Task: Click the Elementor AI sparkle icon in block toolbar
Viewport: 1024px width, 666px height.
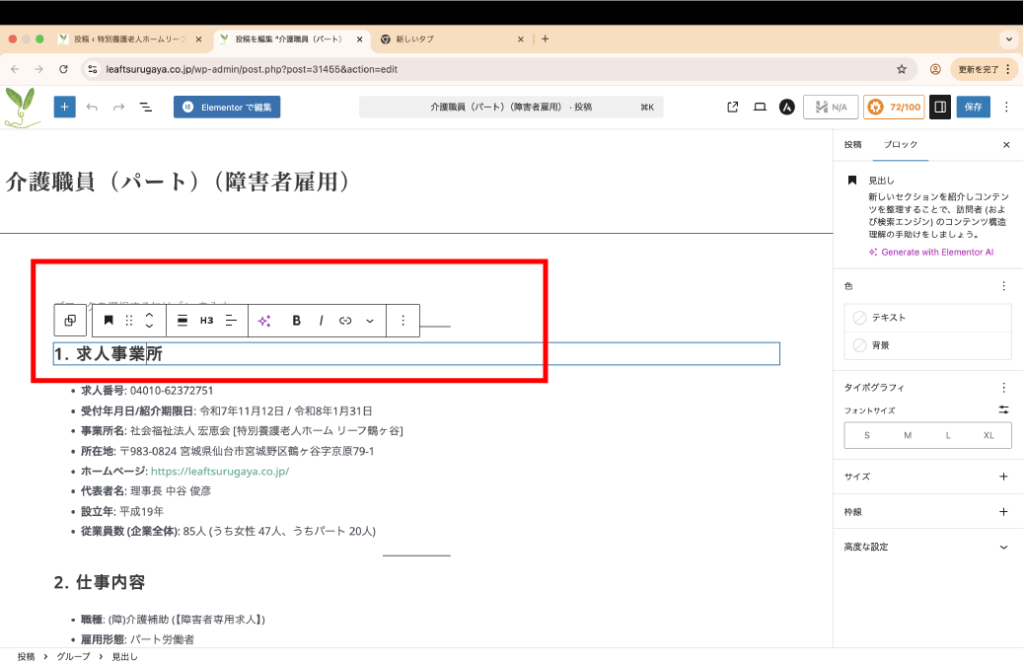Action: coord(264,321)
